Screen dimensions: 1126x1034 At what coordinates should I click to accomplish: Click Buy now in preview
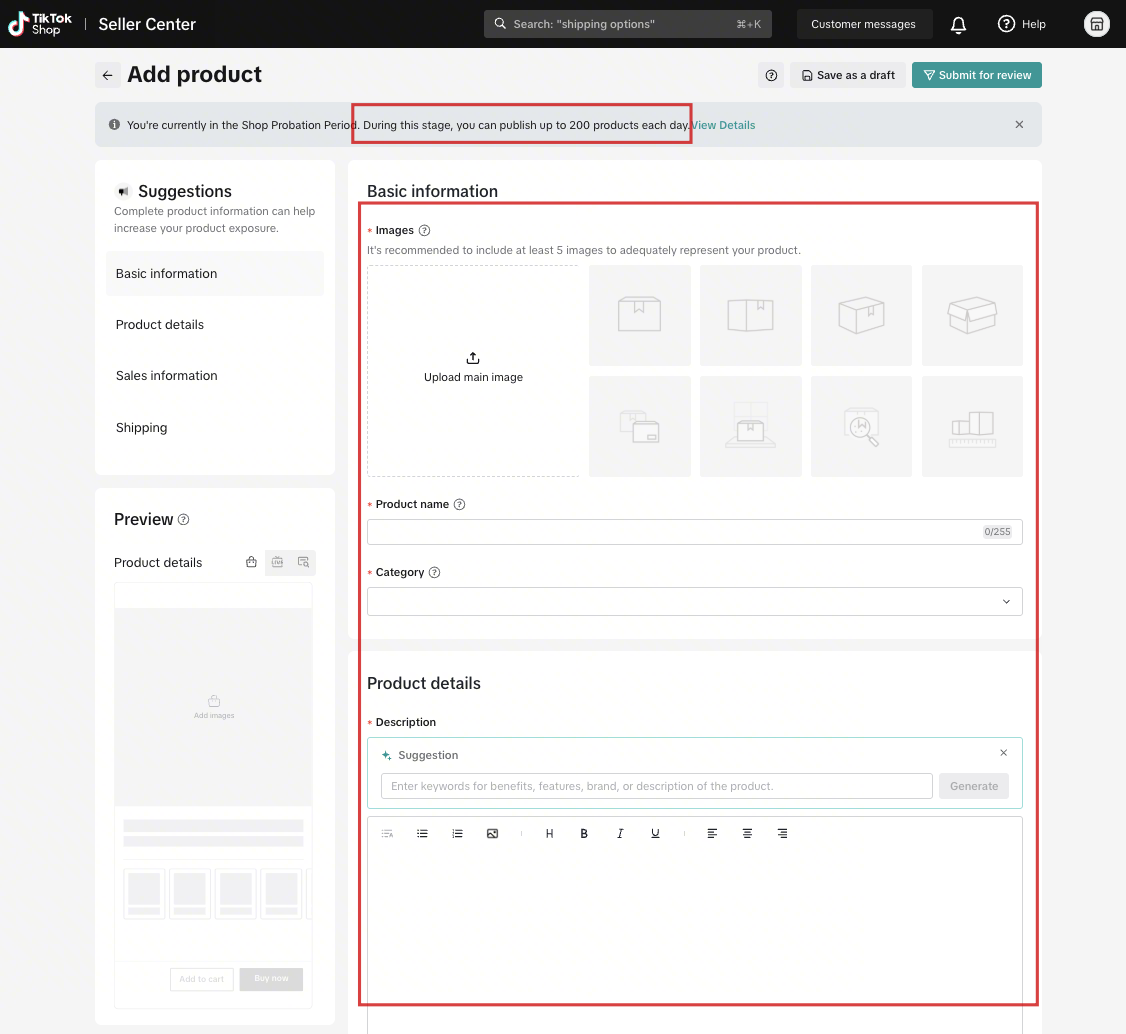pyautogui.click(x=271, y=979)
